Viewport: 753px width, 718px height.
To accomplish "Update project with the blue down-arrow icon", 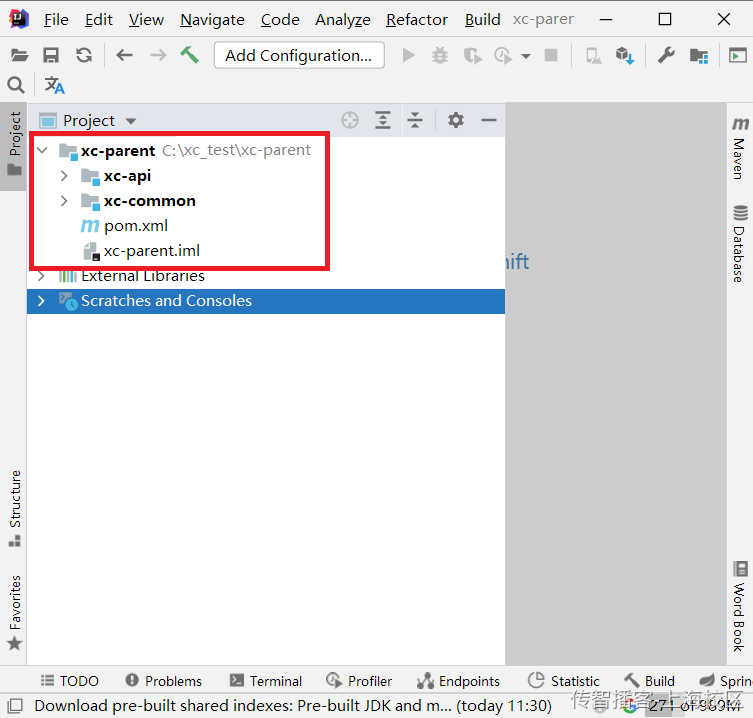I will [625, 56].
